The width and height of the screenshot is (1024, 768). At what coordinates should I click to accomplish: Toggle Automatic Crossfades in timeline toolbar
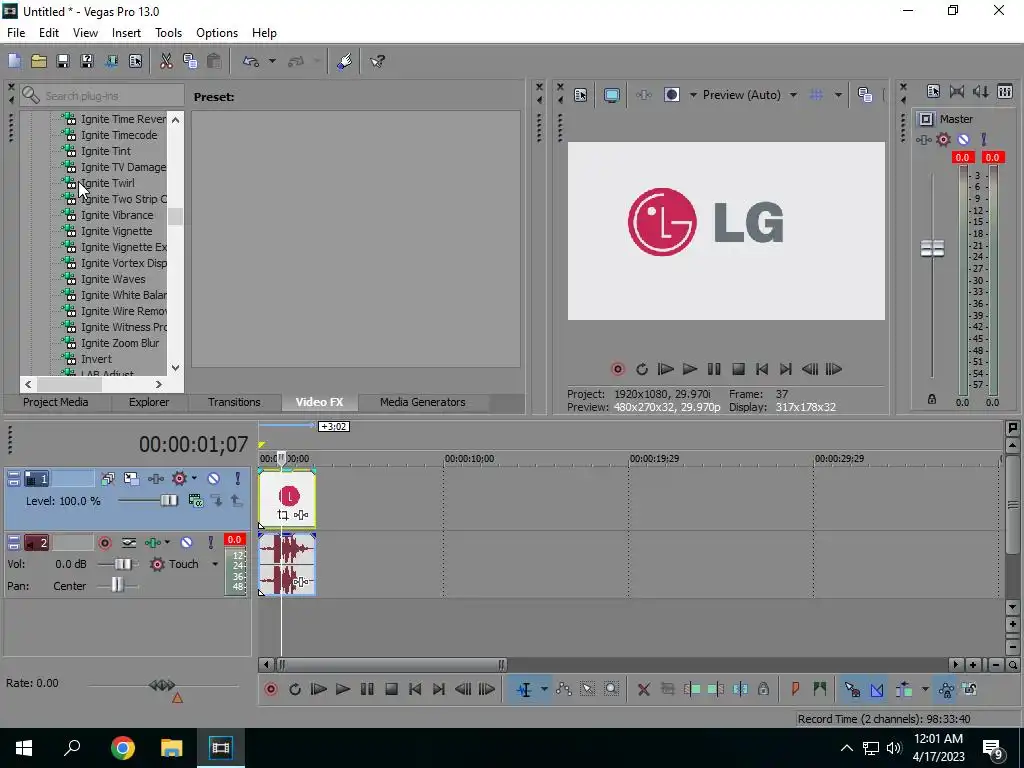877,690
